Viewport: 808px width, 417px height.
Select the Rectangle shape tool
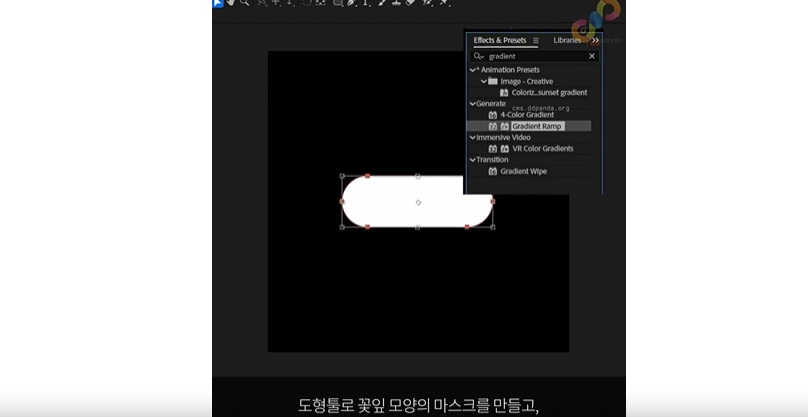(x=338, y=3)
